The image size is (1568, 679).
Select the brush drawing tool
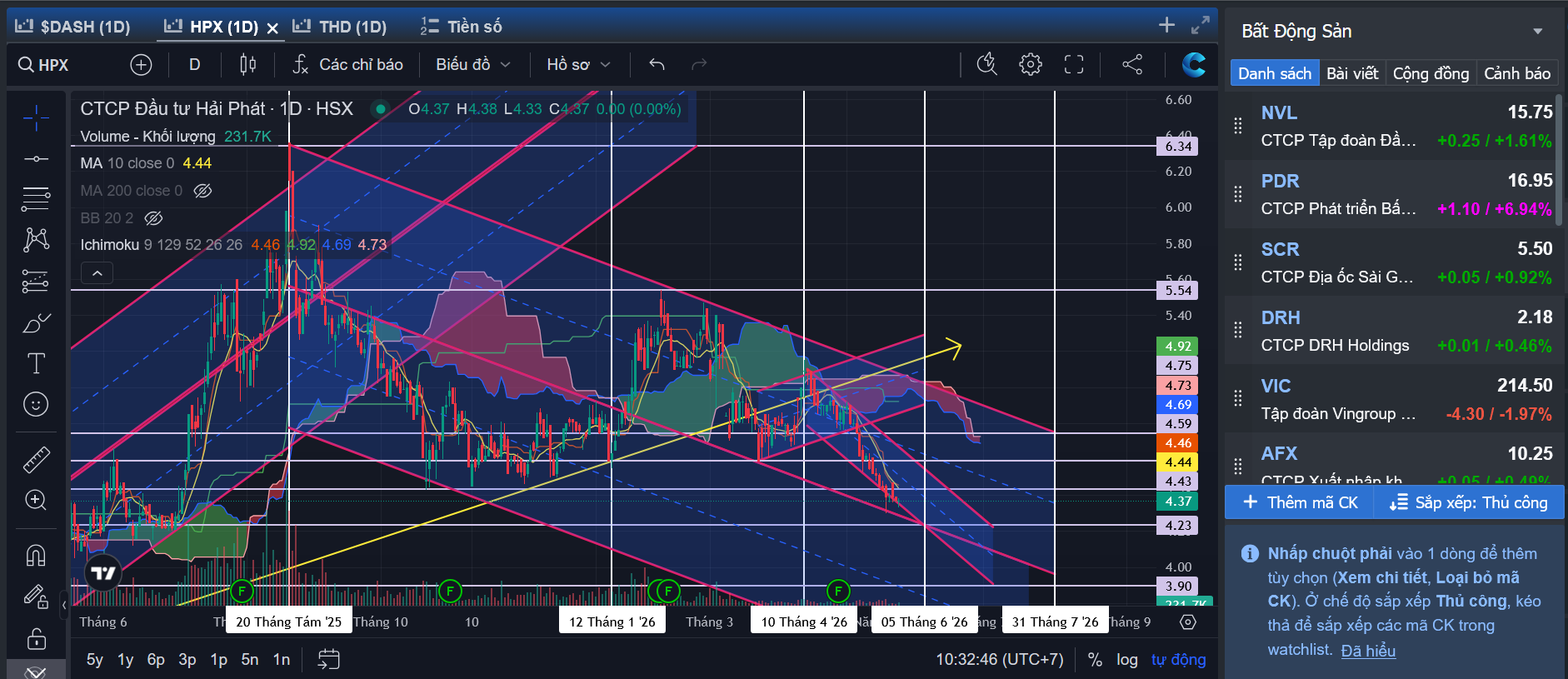click(35, 322)
